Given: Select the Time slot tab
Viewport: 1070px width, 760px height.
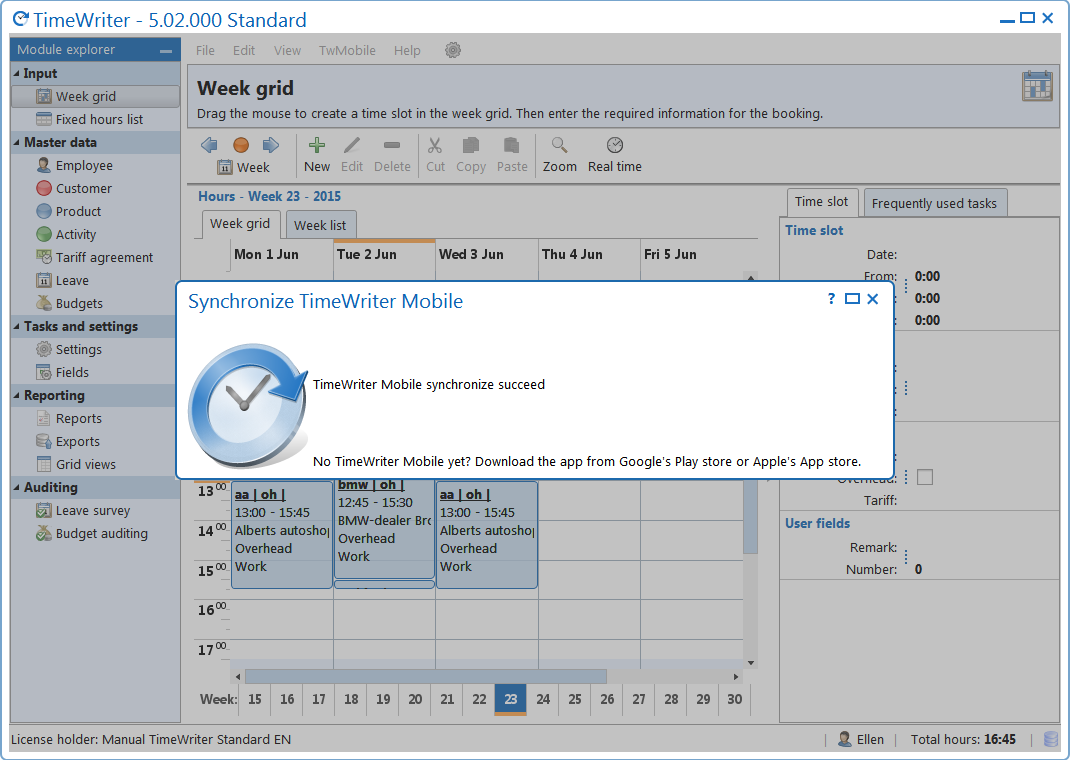Looking at the screenshot, I should tap(822, 202).
